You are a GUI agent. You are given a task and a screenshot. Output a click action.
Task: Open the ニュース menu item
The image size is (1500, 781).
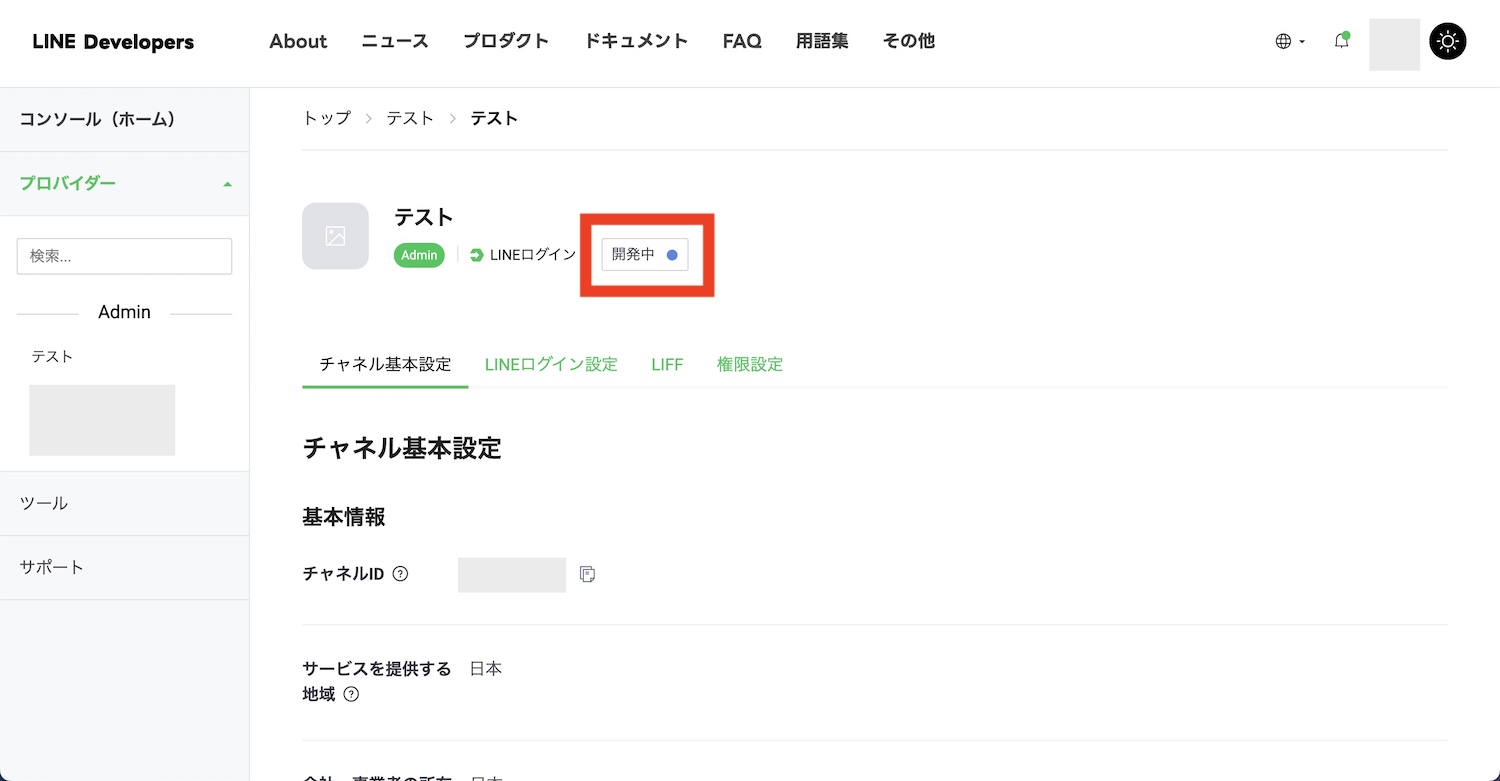pyautogui.click(x=395, y=41)
